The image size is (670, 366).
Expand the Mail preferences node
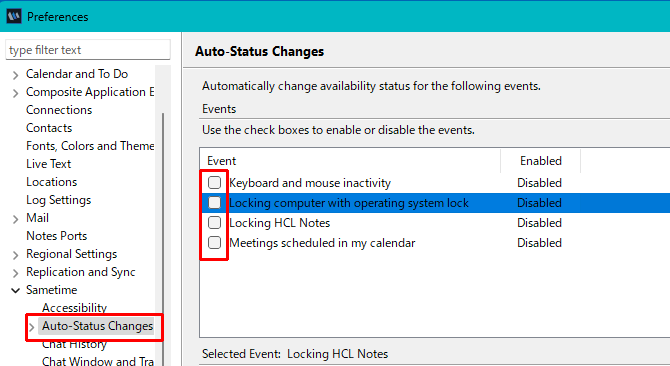point(15,219)
